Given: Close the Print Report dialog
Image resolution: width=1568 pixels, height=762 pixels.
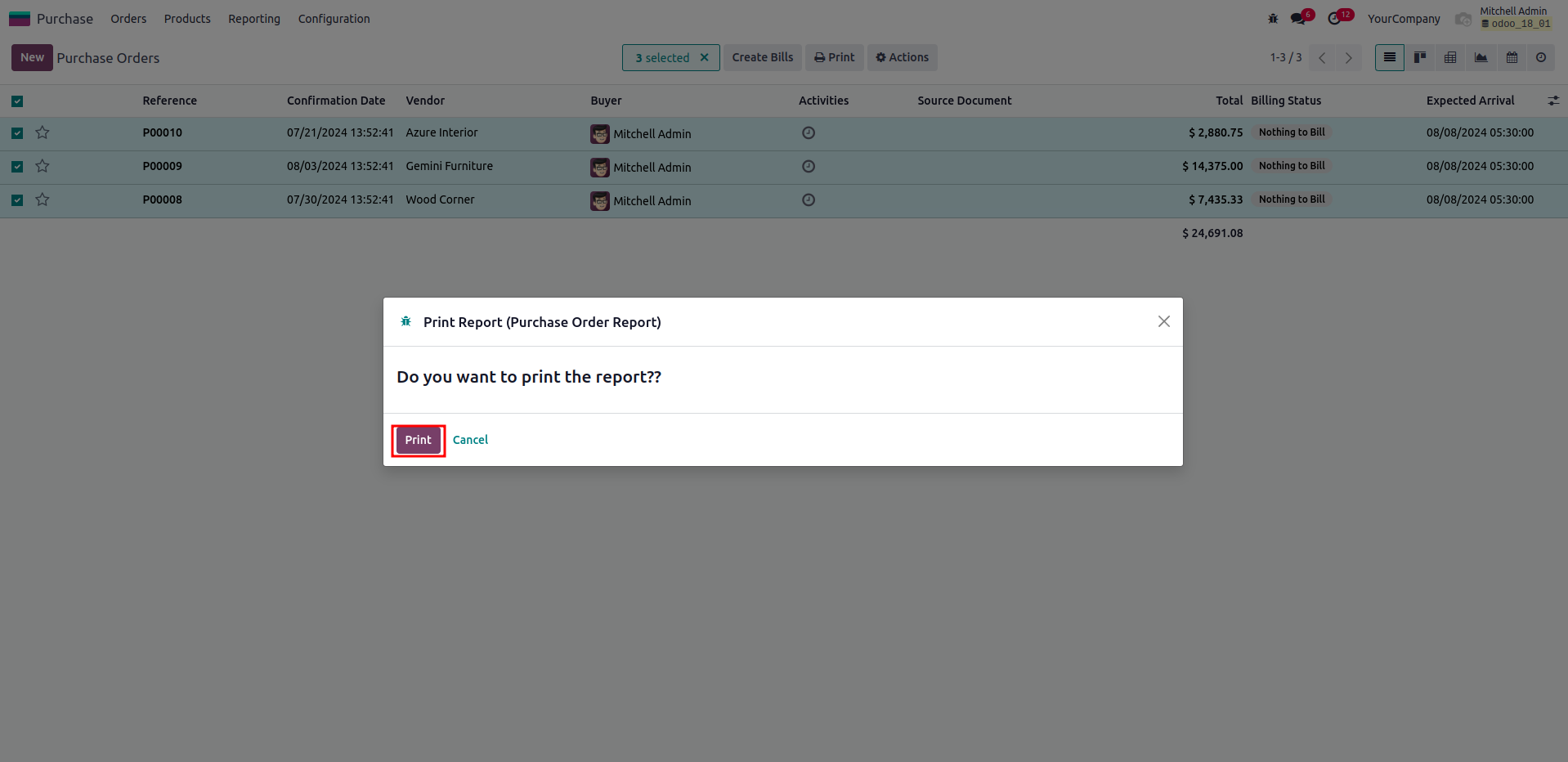Looking at the screenshot, I should click(x=1163, y=321).
